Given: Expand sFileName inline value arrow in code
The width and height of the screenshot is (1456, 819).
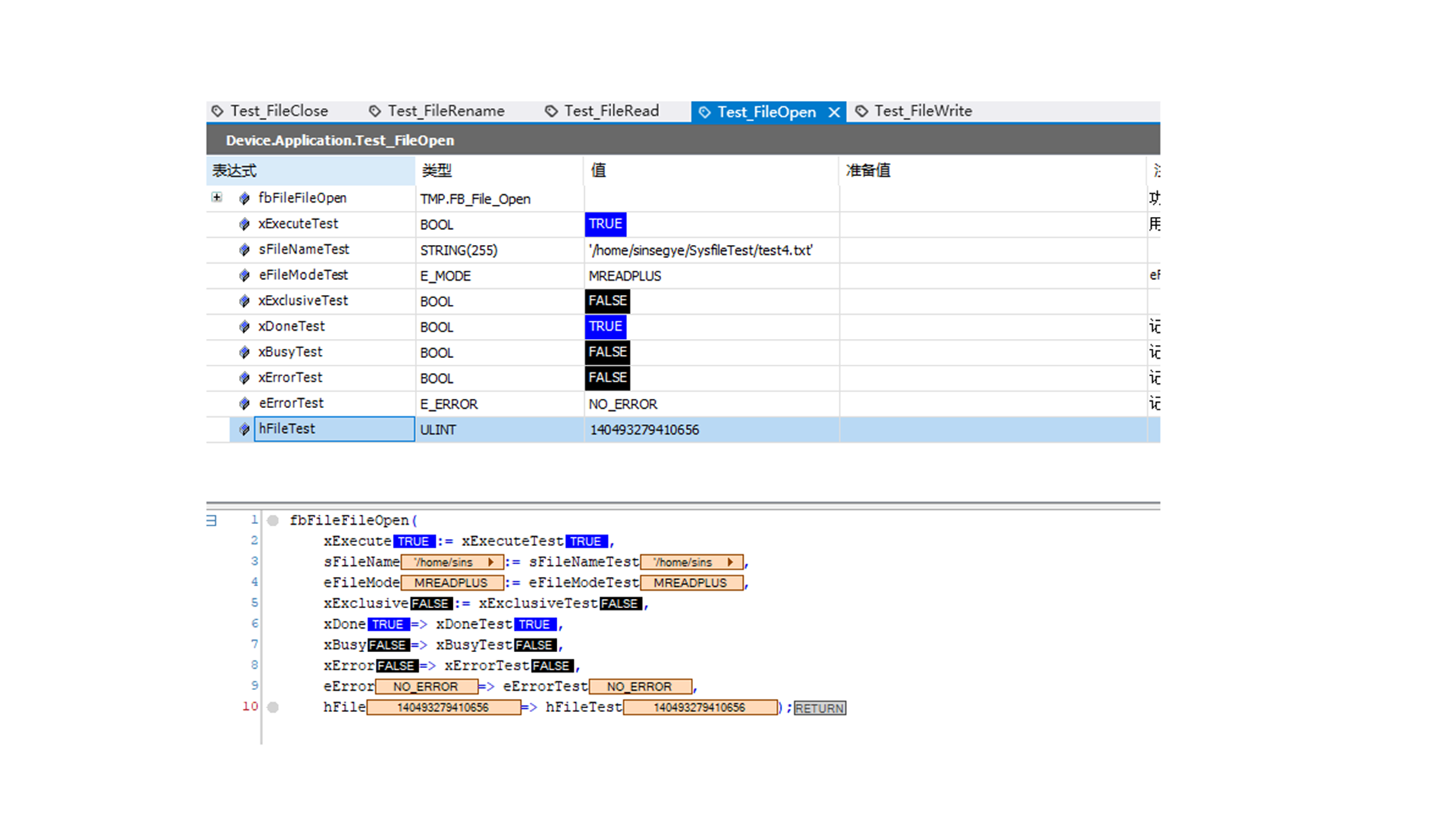Looking at the screenshot, I should (491, 562).
